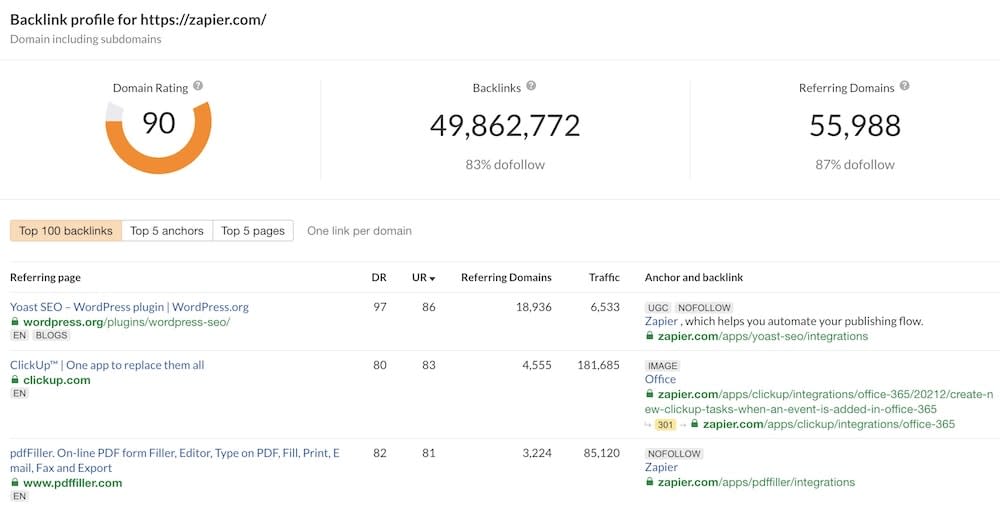The width and height of the screenshot is (1000, 506).
Task: Sort table by Referring Domains column header
Action: point(506,278)
